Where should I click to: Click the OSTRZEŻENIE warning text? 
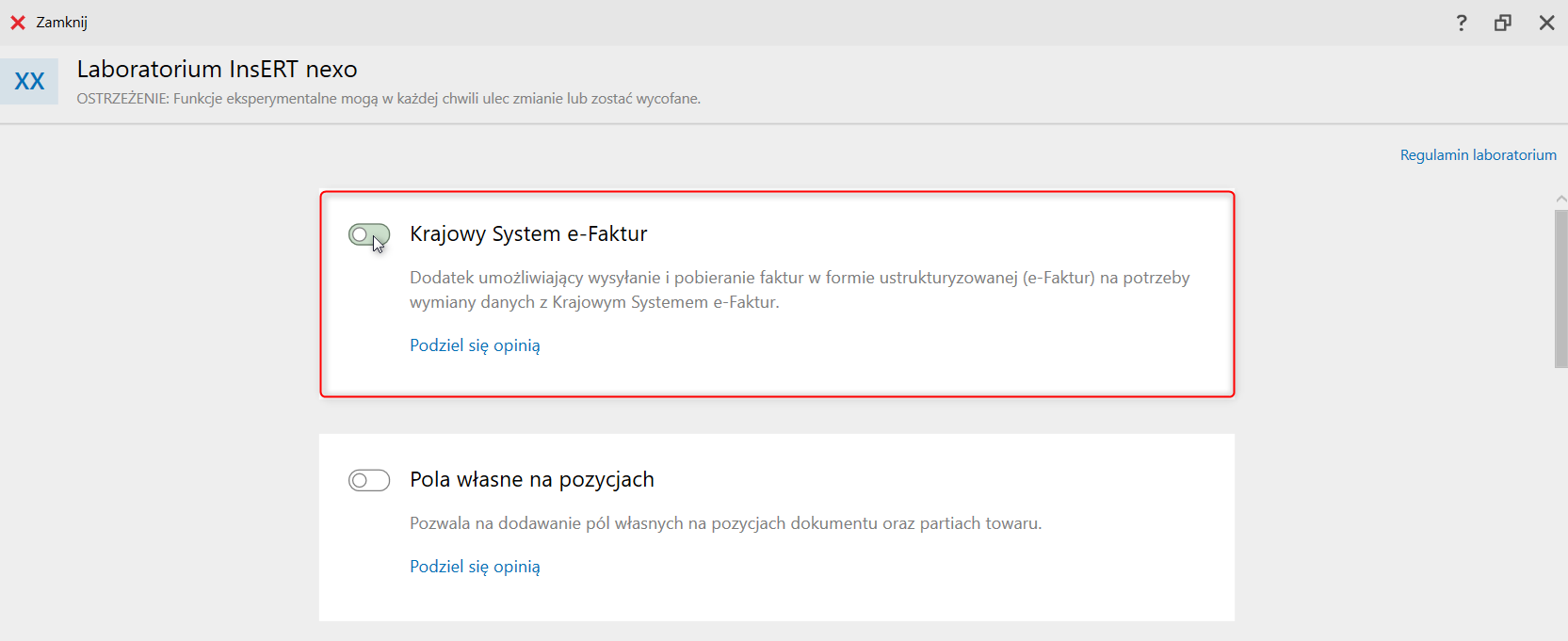click(x=388, y=99)
